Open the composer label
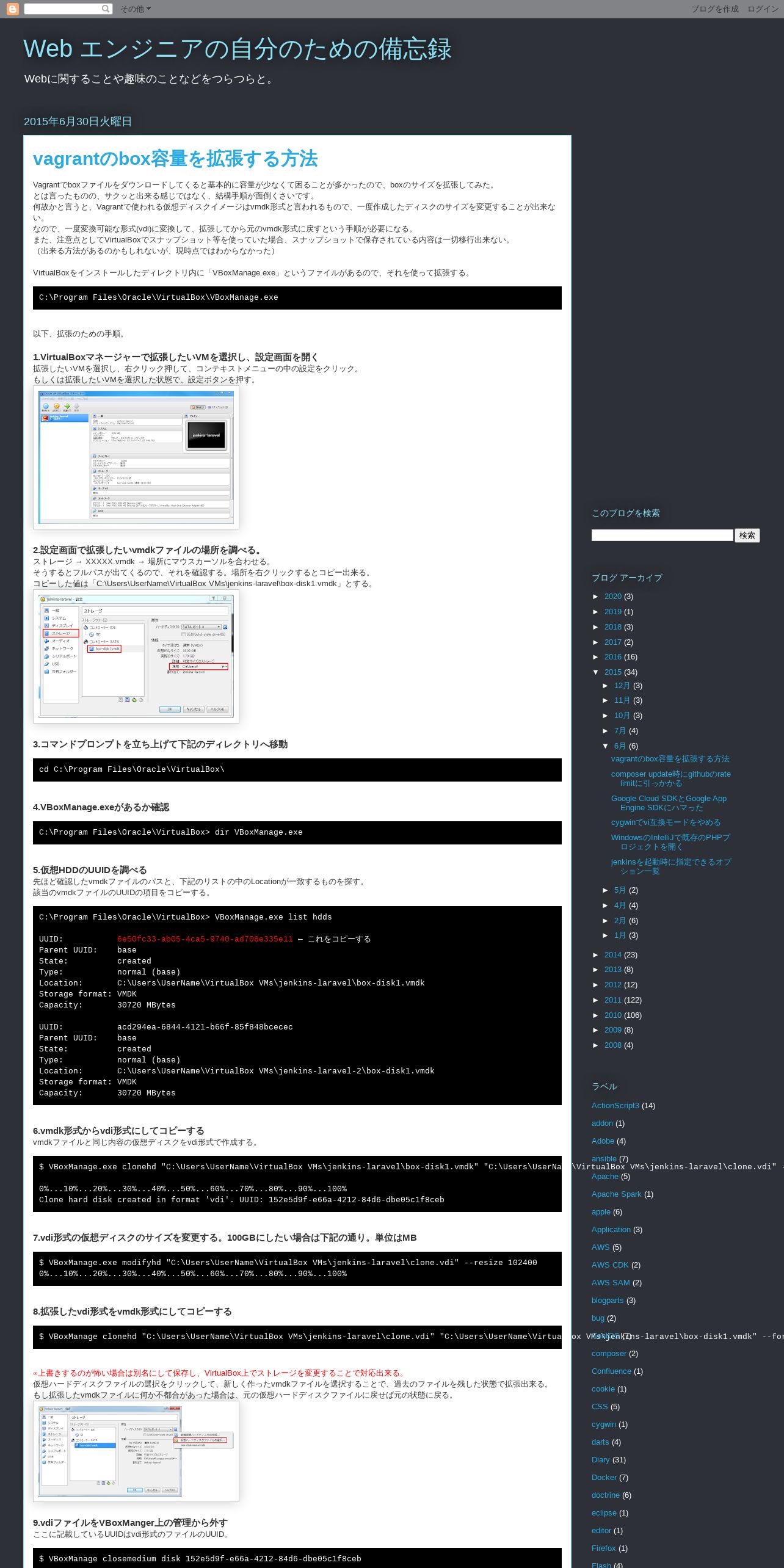This screenshot has width=784, height=1568. tap(609, 1354)
